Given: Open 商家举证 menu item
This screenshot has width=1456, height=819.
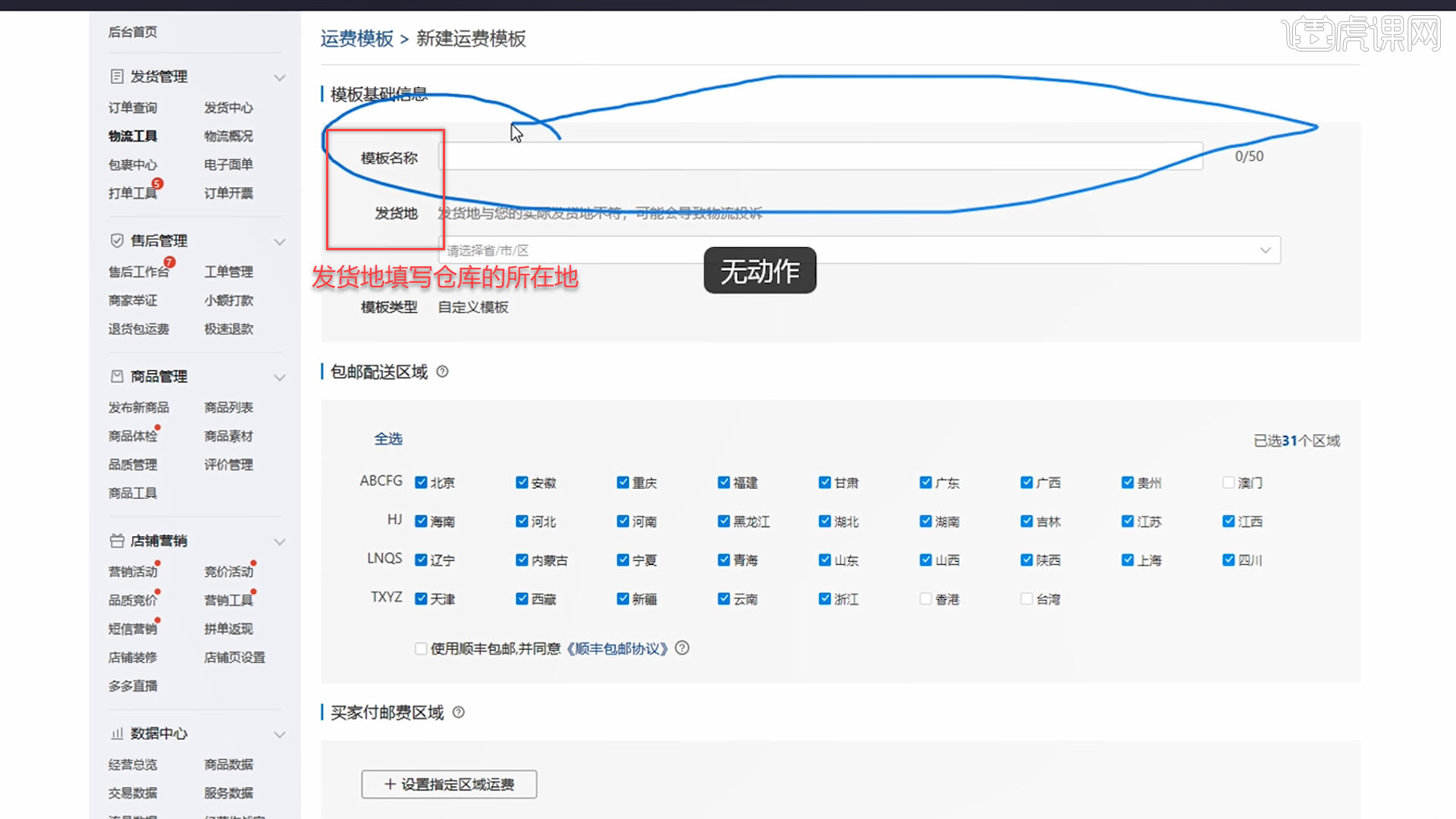Looking at the screenshot, I should tap(133, 301).
